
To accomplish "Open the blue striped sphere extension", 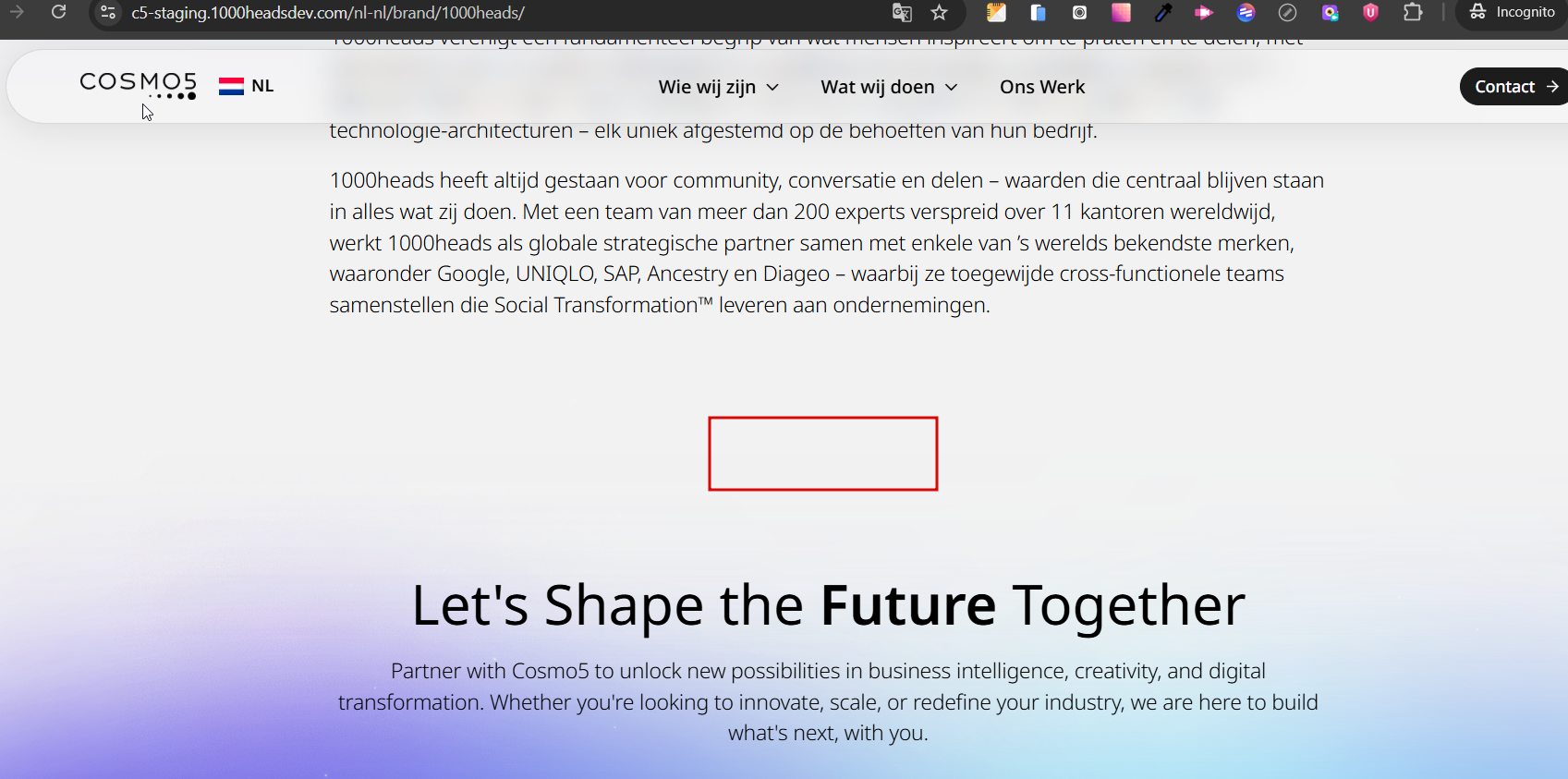I will point(1246,12).
